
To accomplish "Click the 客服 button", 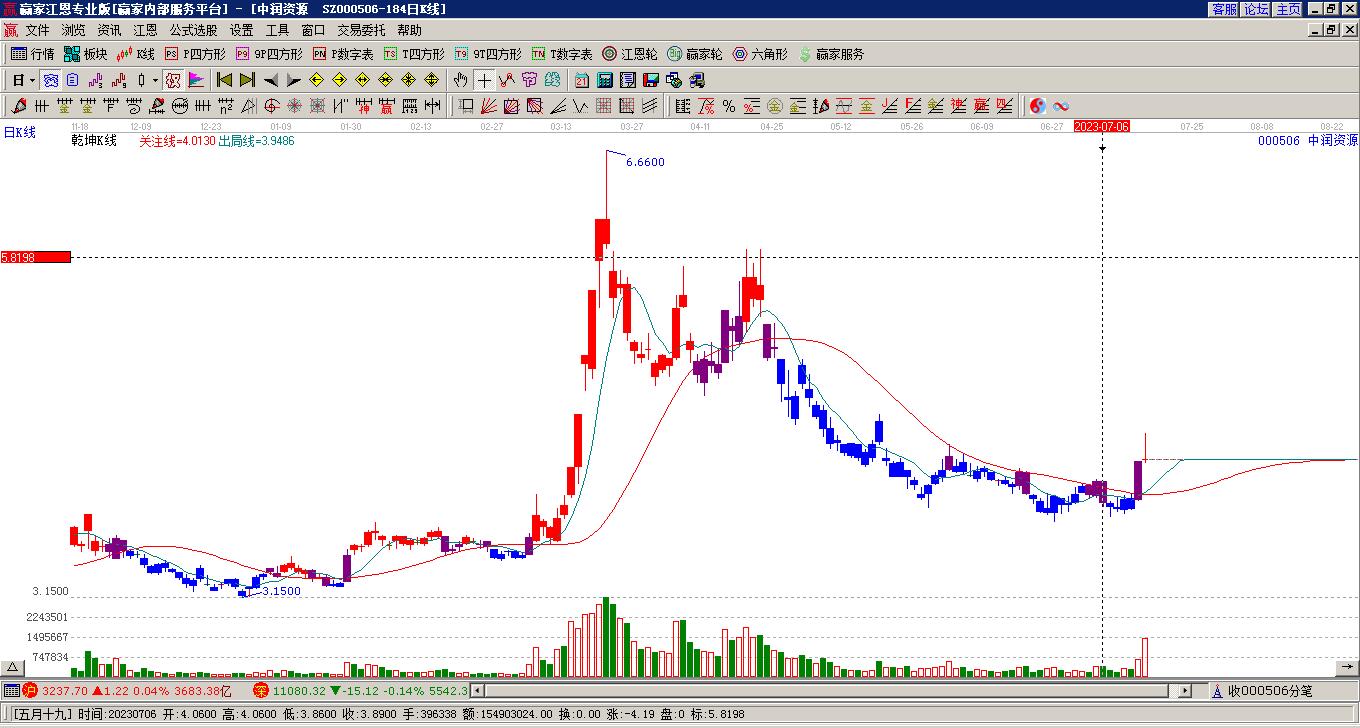I will [1224, 9].
